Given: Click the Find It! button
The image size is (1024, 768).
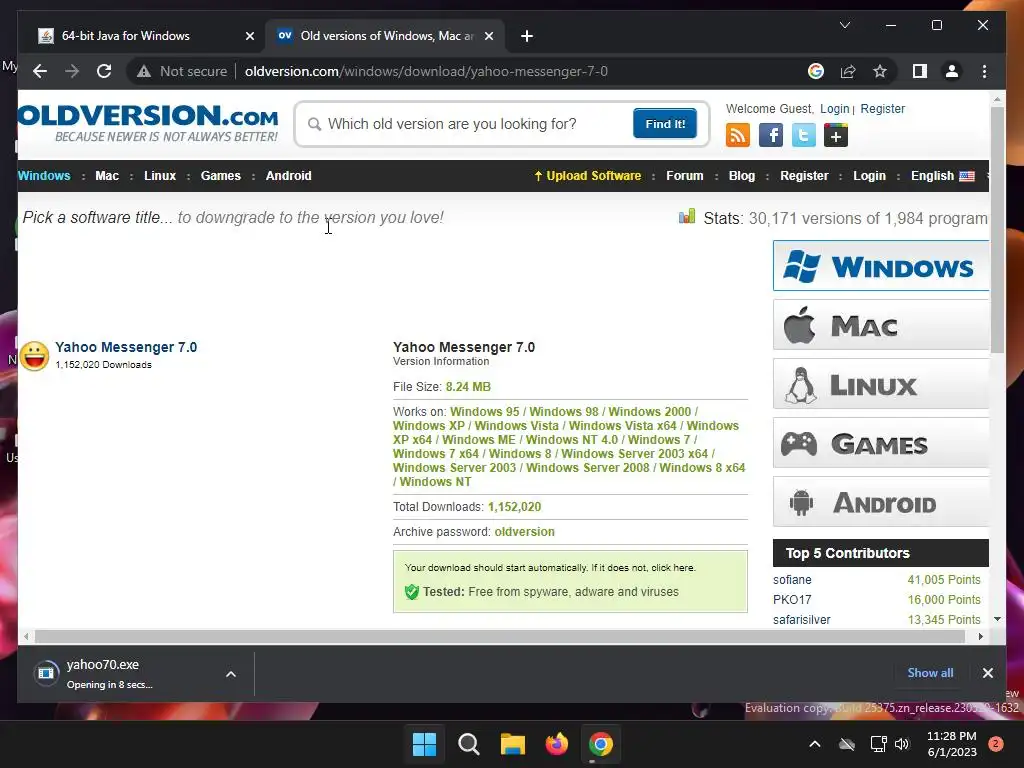Looking at the screenshot, I should point(665,123).
